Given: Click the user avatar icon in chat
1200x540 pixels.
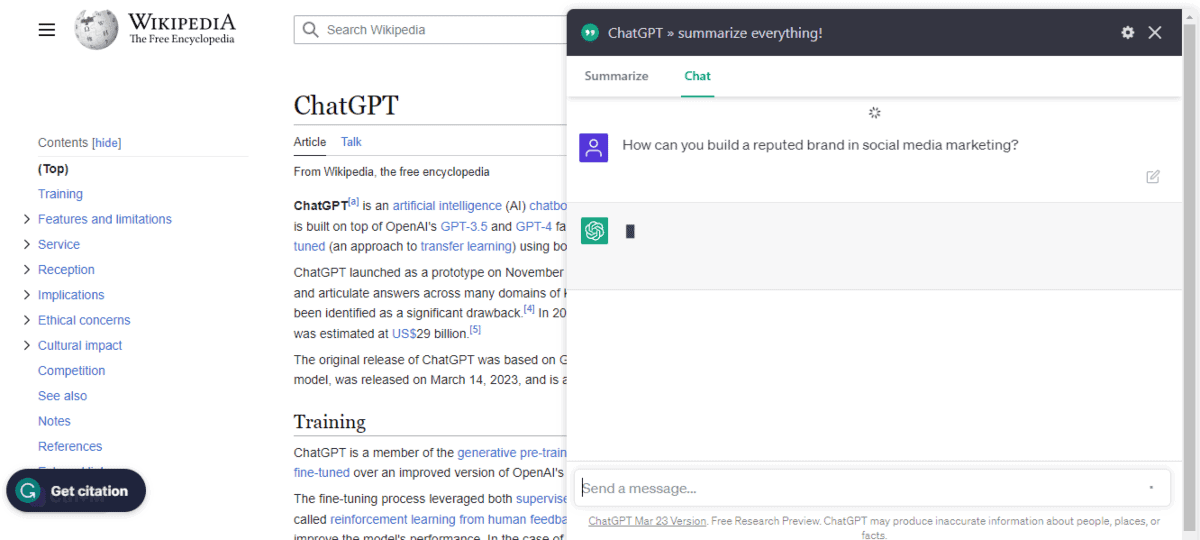Looking at the screenshot, I should click(x=594, y=148).
